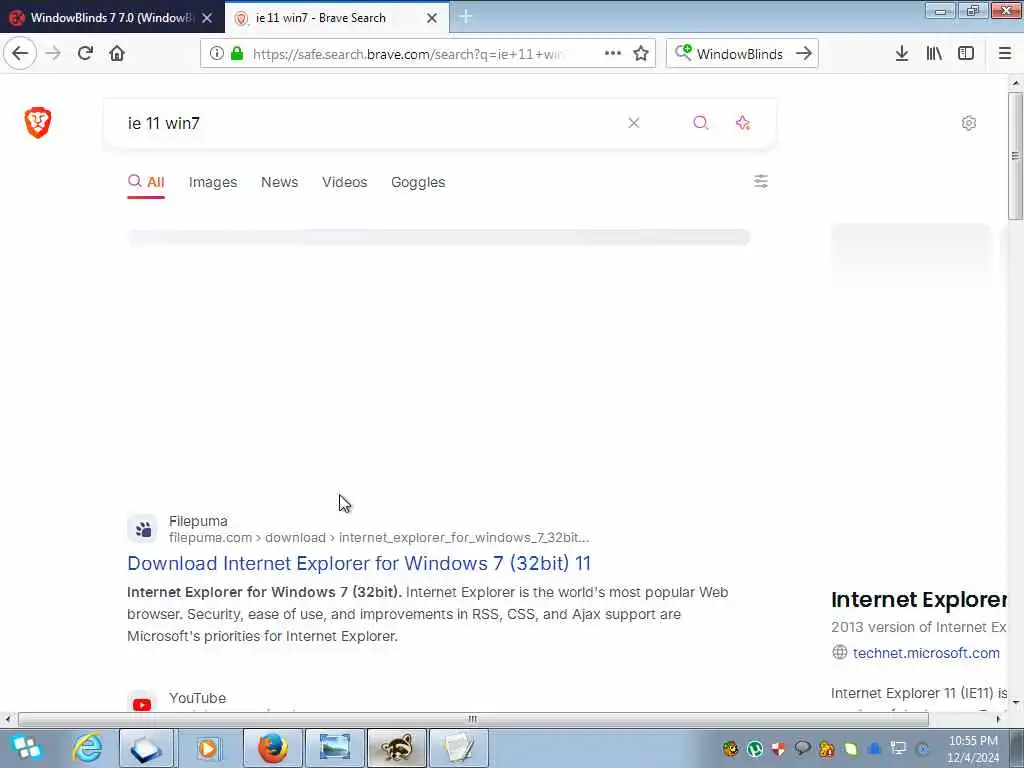This screenshot has width=1024, height=768.
Task: Open the raccoon app on taskbar
Action: [x=396, y=748]
